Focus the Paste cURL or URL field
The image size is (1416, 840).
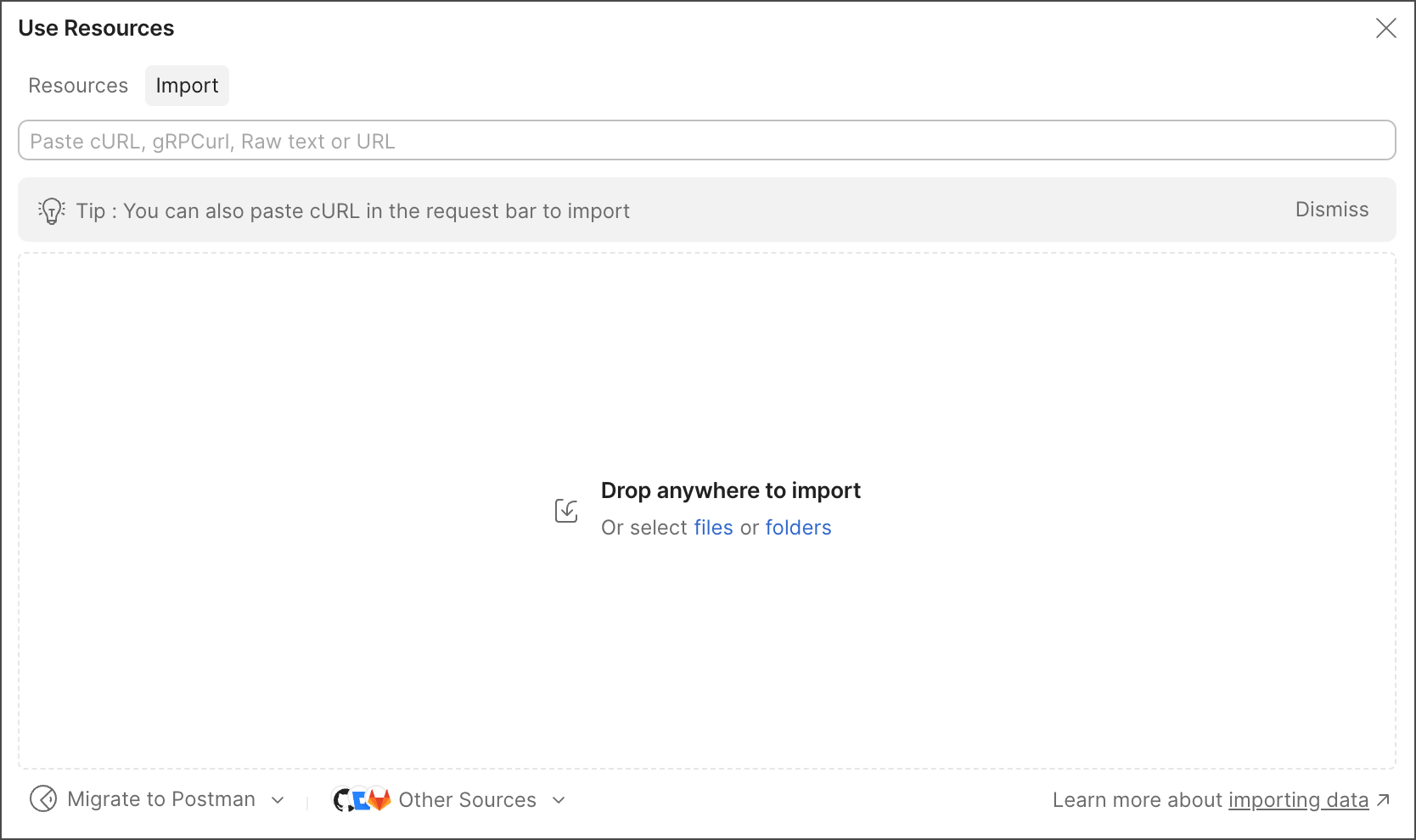pos(707,140)
